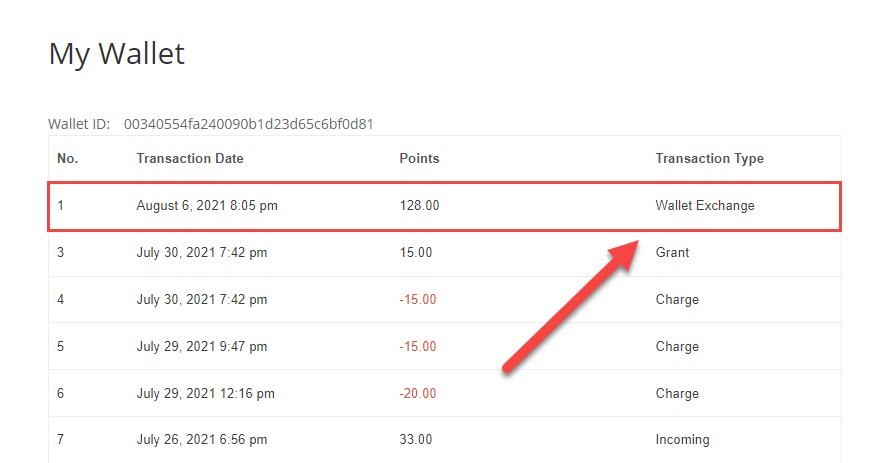The image size is (878, 463).
Task: Select the July 26, 2021 6:56 pm date
Action: [x=202, y=439]
